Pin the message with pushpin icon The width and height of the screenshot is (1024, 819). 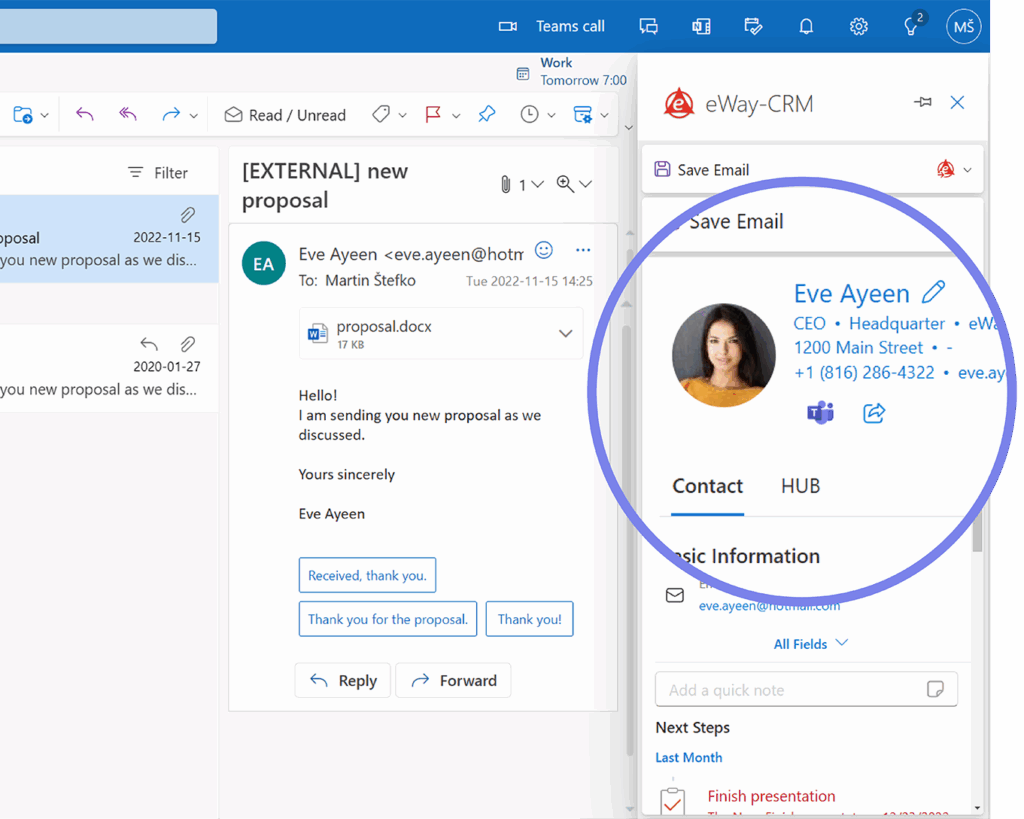[487, 115]
